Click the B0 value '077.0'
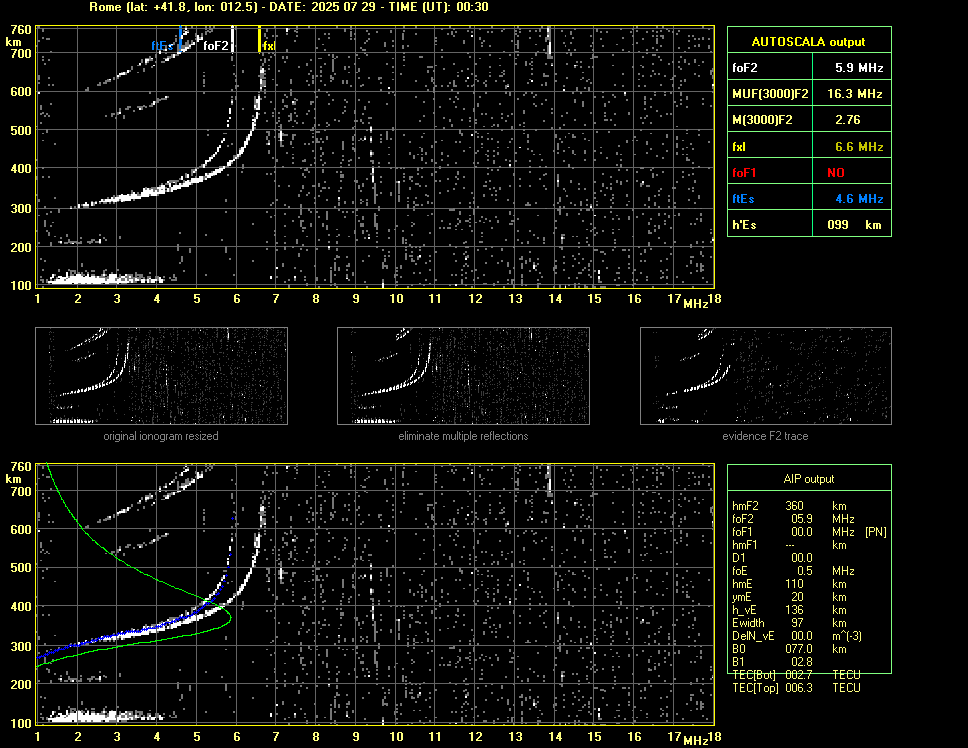968x748 pixels. pyautogui.click(x=799, y=649)
